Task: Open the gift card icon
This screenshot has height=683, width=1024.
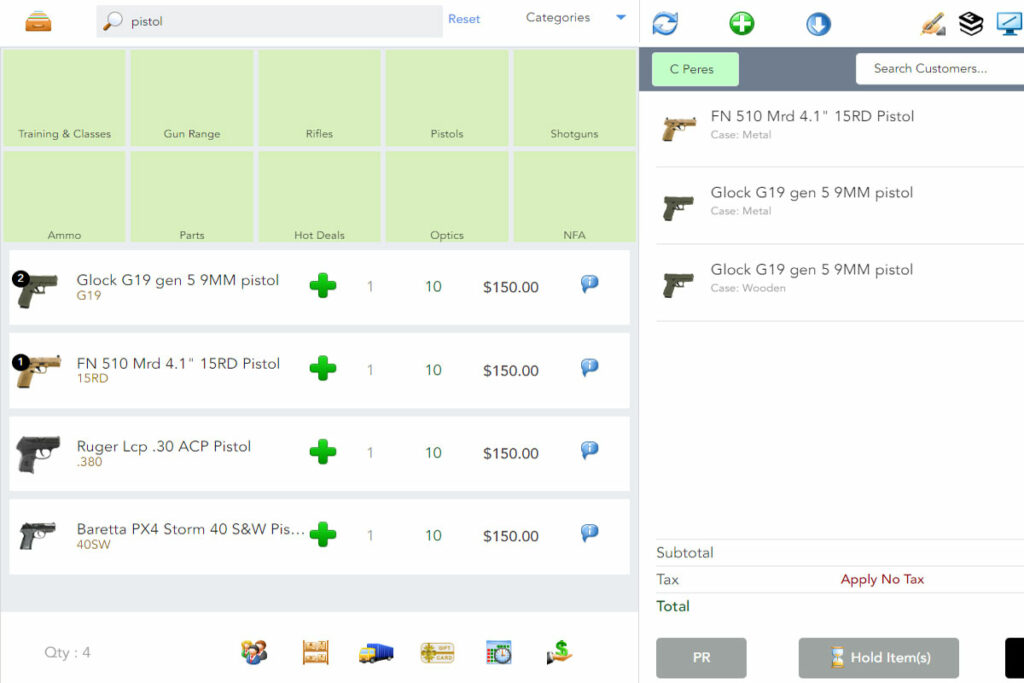Action: [438, 652]
